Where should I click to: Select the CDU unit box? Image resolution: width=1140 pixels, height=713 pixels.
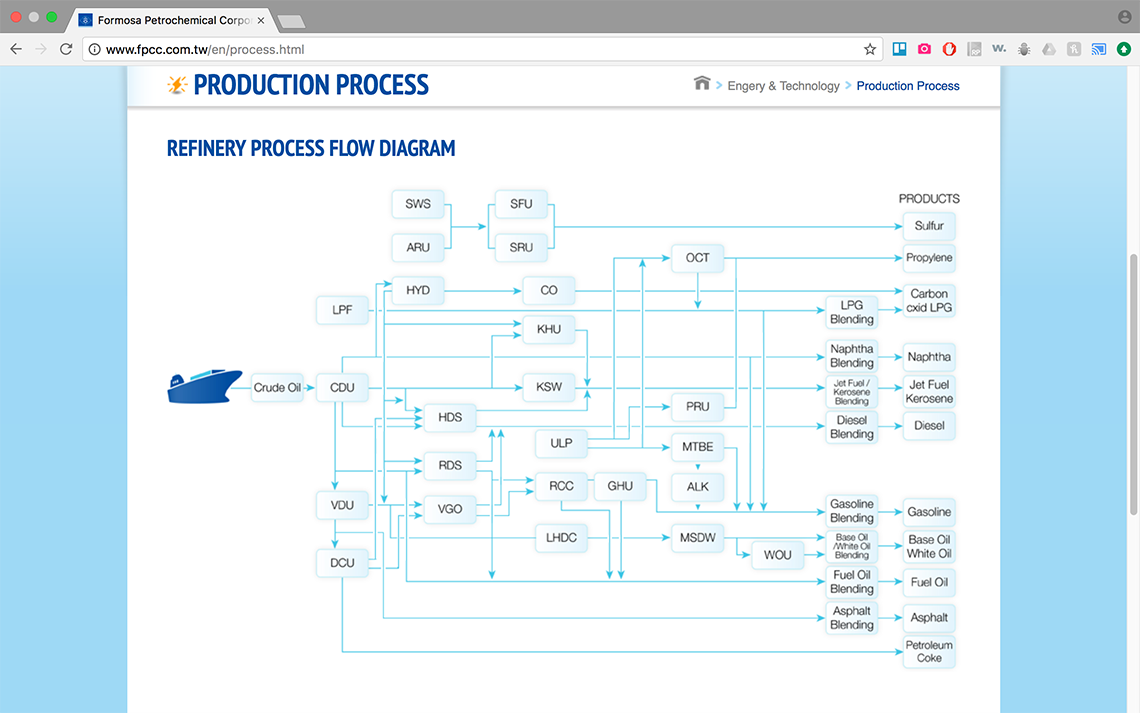342,387
